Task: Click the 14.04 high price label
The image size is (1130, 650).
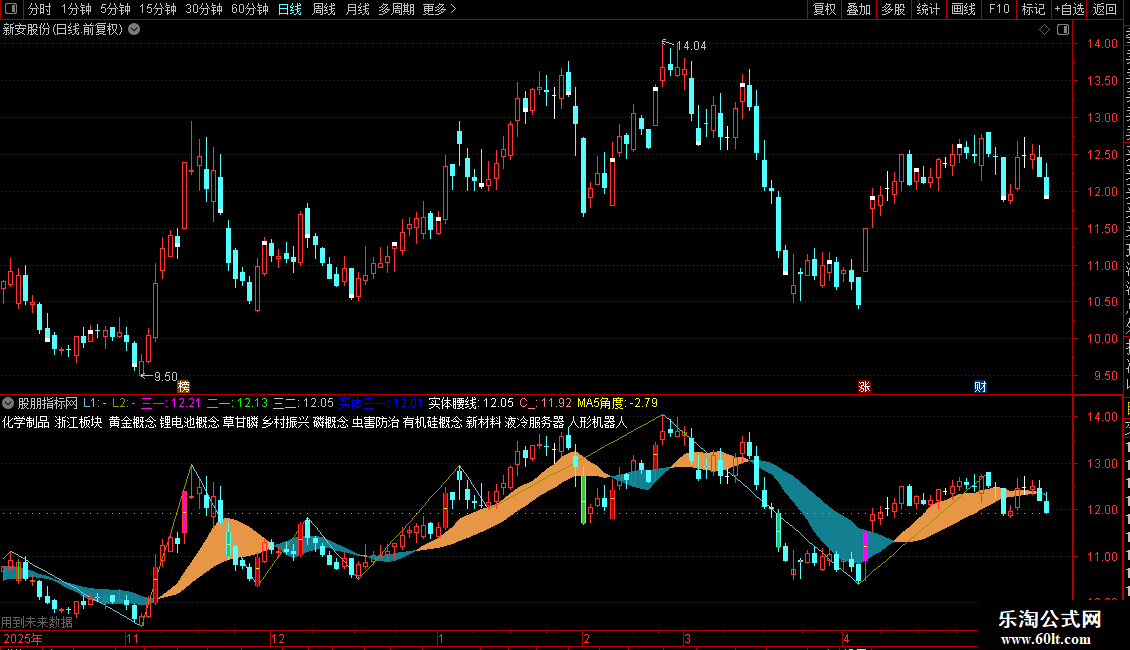Action: click(691, 46)
